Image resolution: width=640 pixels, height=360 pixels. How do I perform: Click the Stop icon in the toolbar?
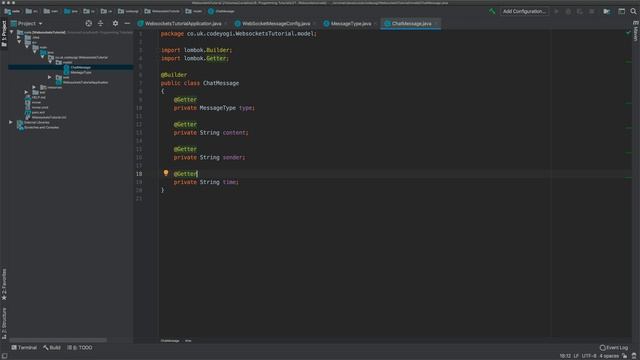click(591, 11)
